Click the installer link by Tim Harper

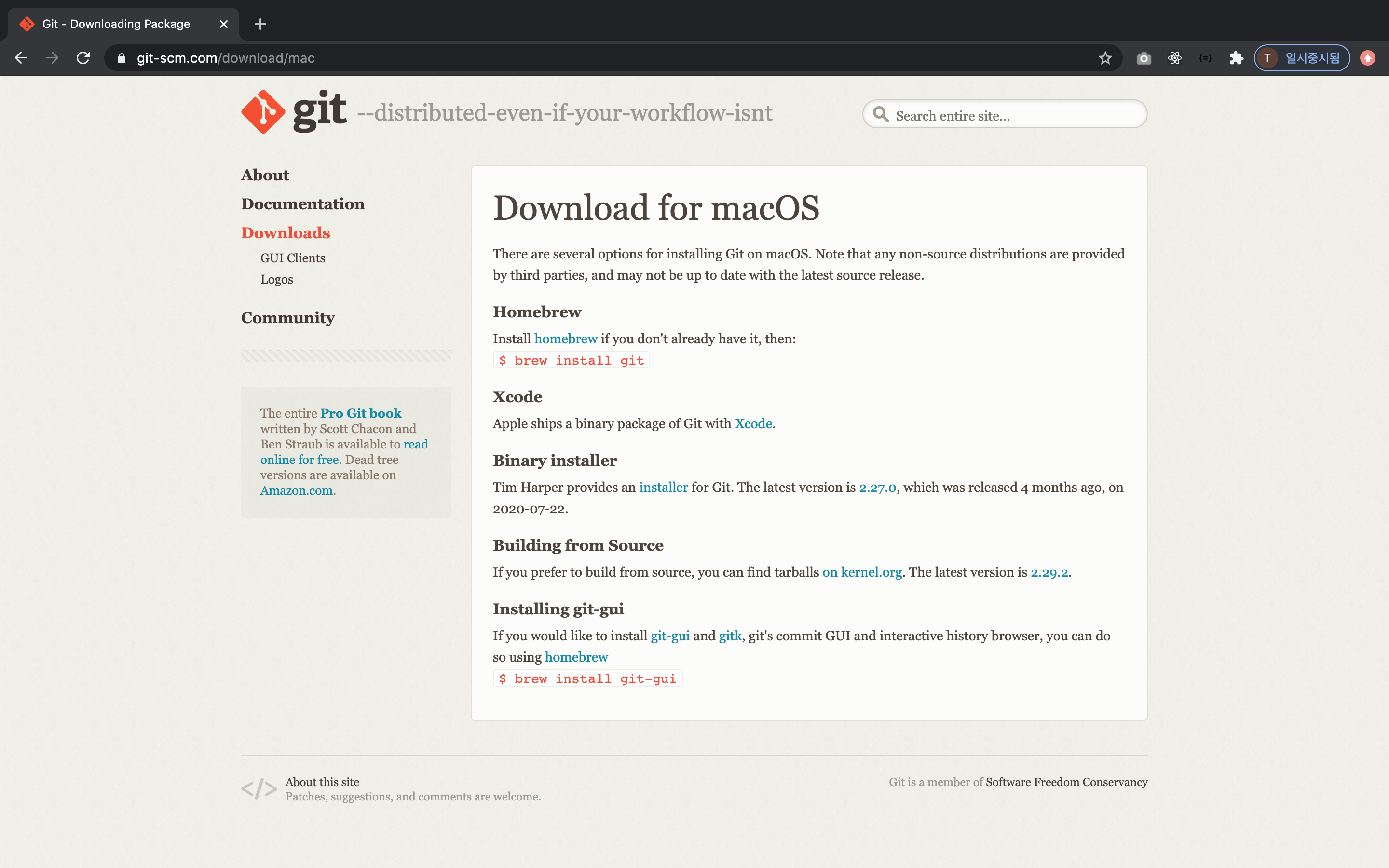(664, 488)
